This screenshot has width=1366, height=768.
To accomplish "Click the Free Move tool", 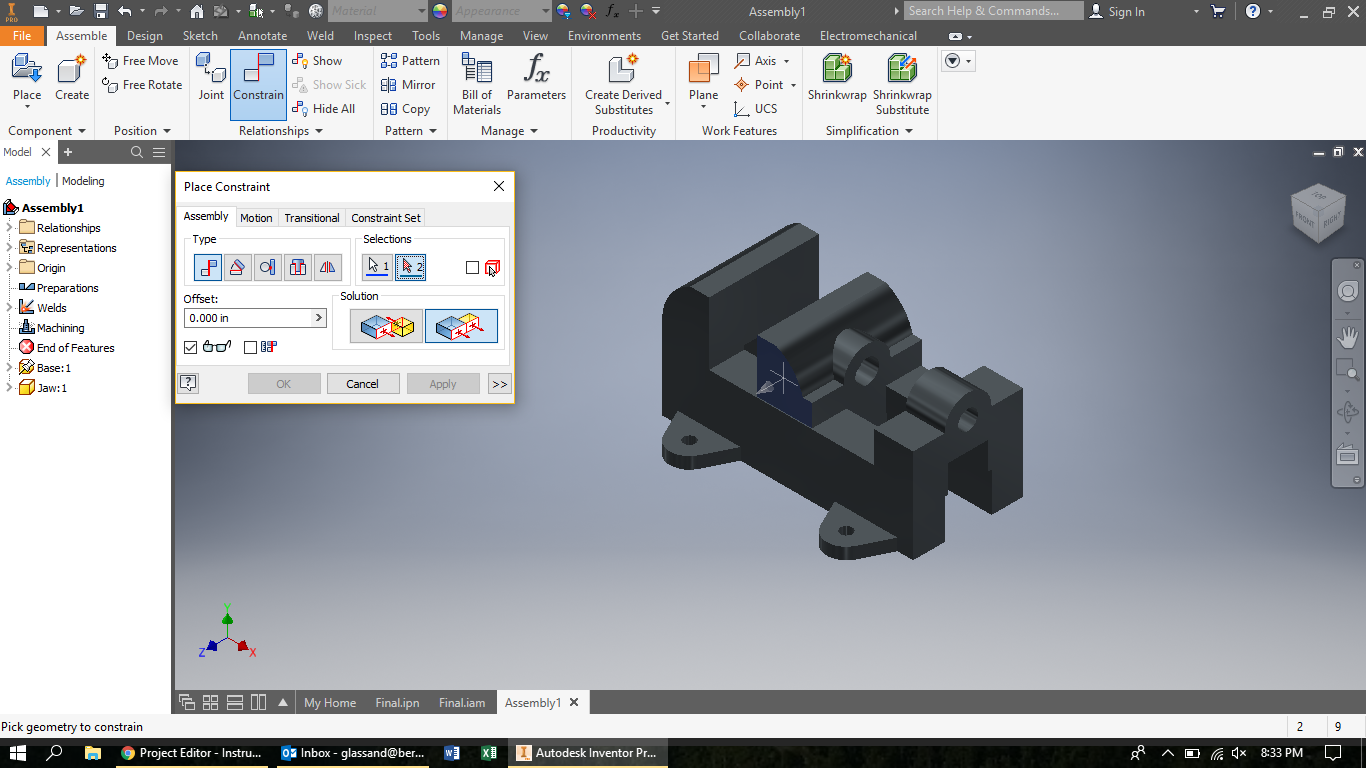I will [x=141, y=61].
